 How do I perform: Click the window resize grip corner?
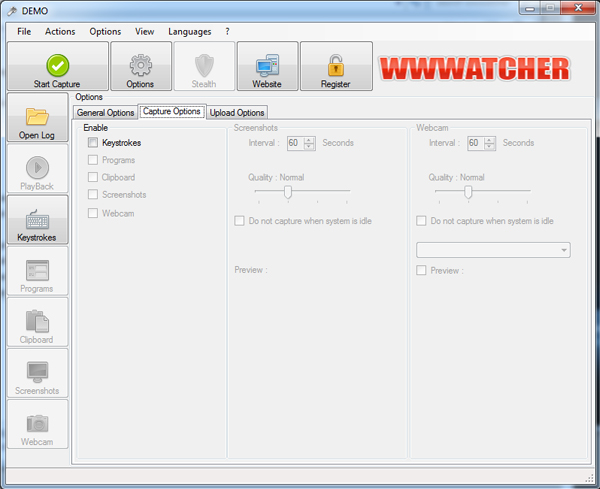(x=589, y=479)
